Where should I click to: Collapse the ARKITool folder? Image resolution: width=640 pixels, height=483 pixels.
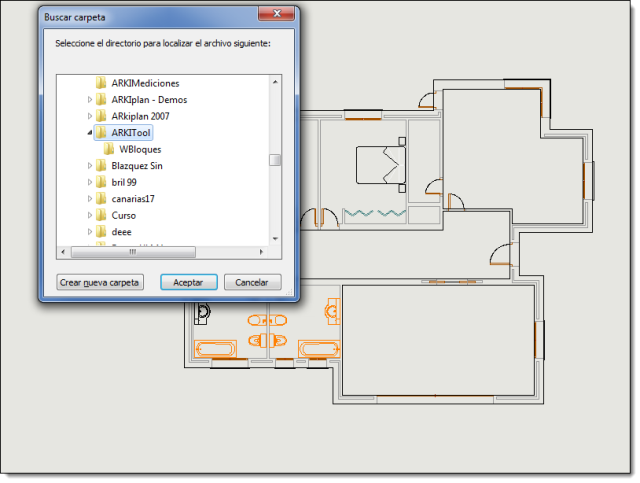(x=90, y=132)
